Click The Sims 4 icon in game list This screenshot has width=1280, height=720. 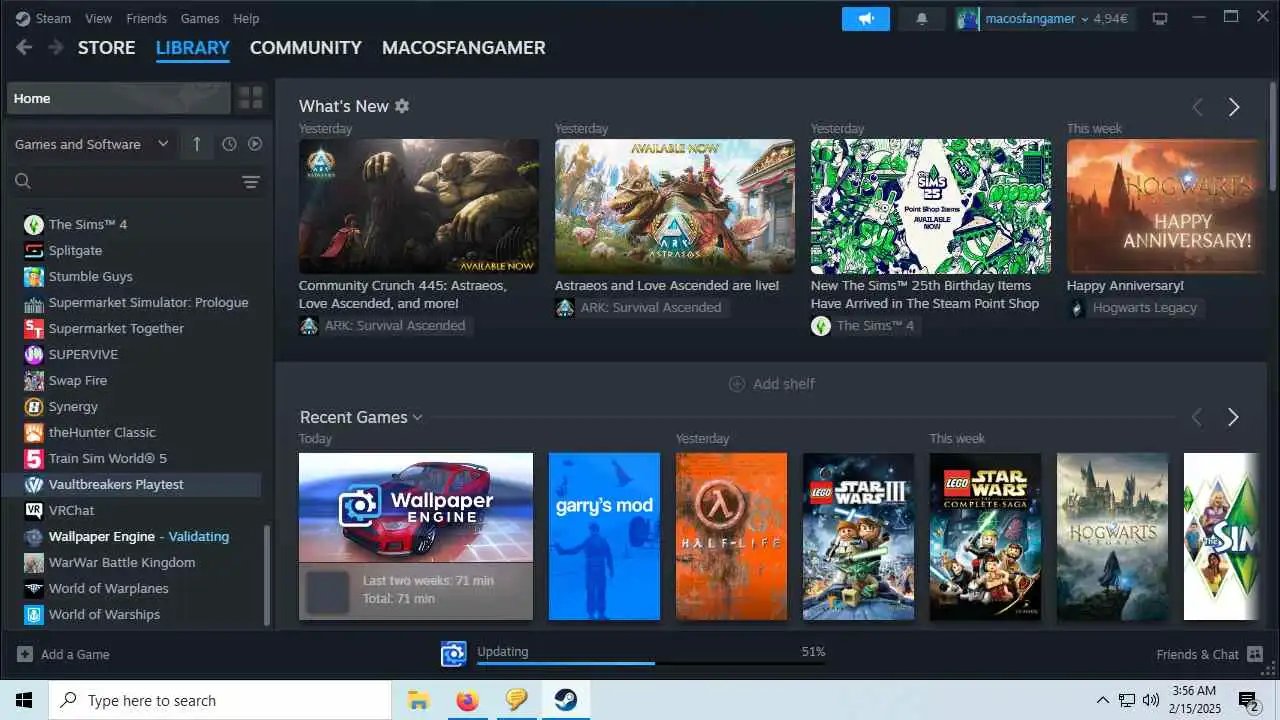pos(34,224)
